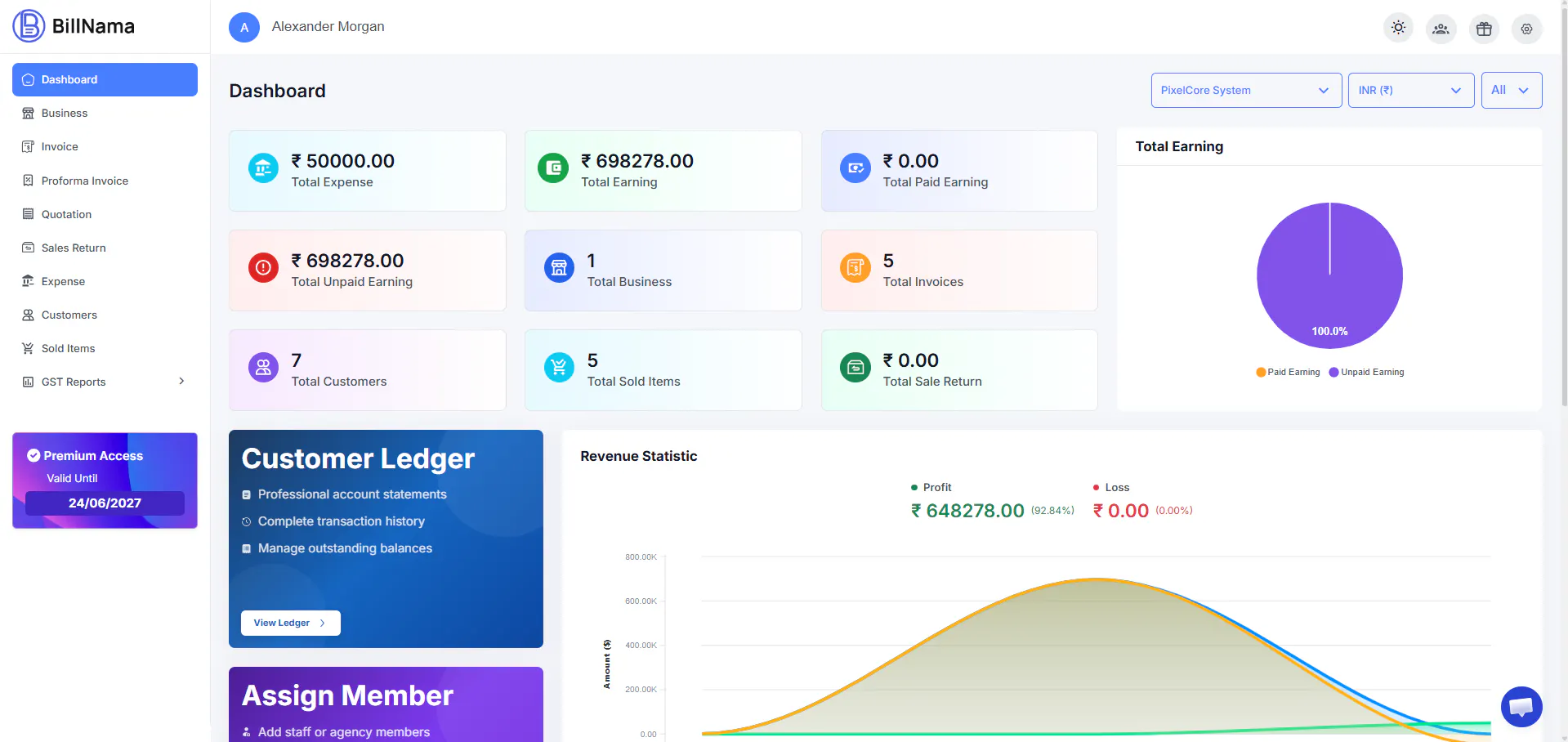Open the PixelCore System business dropdown
The width and height of the screenshot is (1568, 742).
pos(1246,90)
